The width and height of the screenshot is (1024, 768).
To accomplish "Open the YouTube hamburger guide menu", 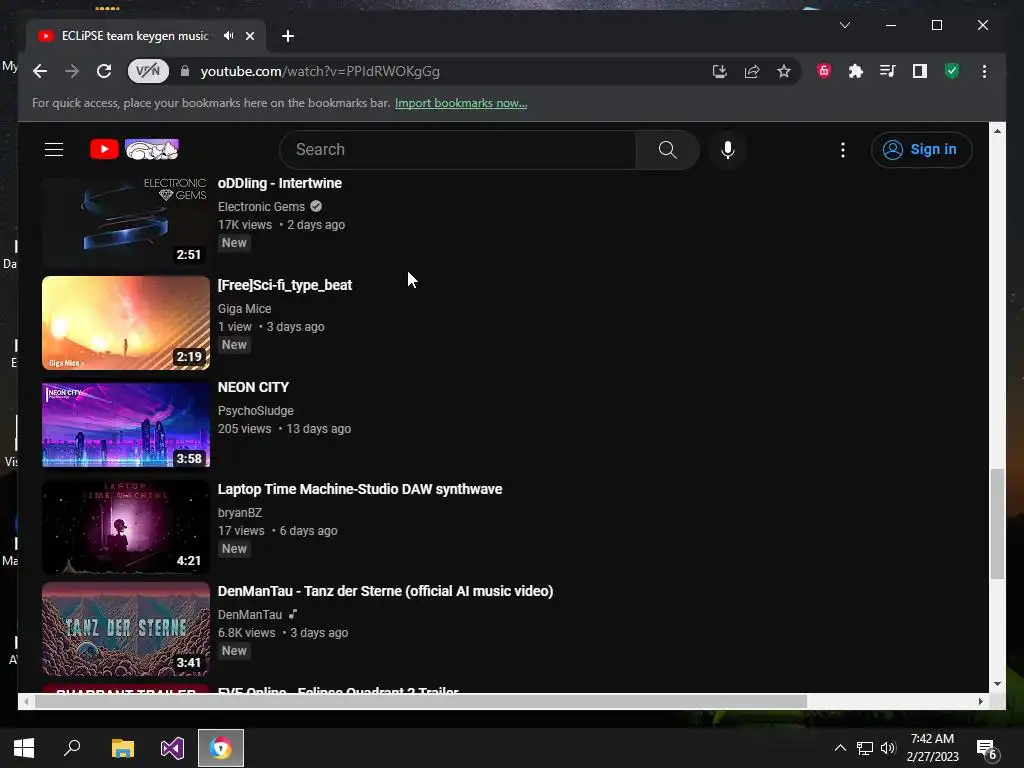I will (54, 150).
